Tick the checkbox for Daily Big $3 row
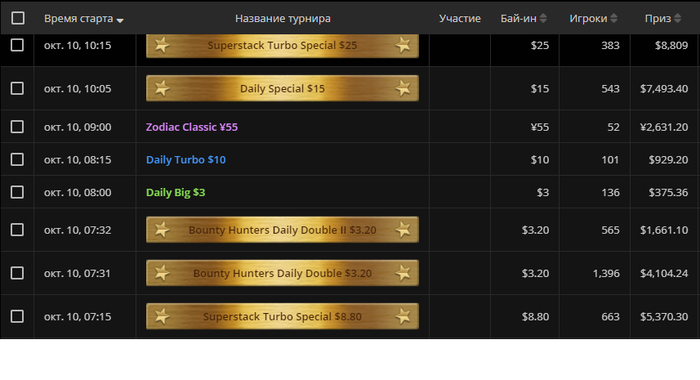700x380 pixels. pos(17,192)
